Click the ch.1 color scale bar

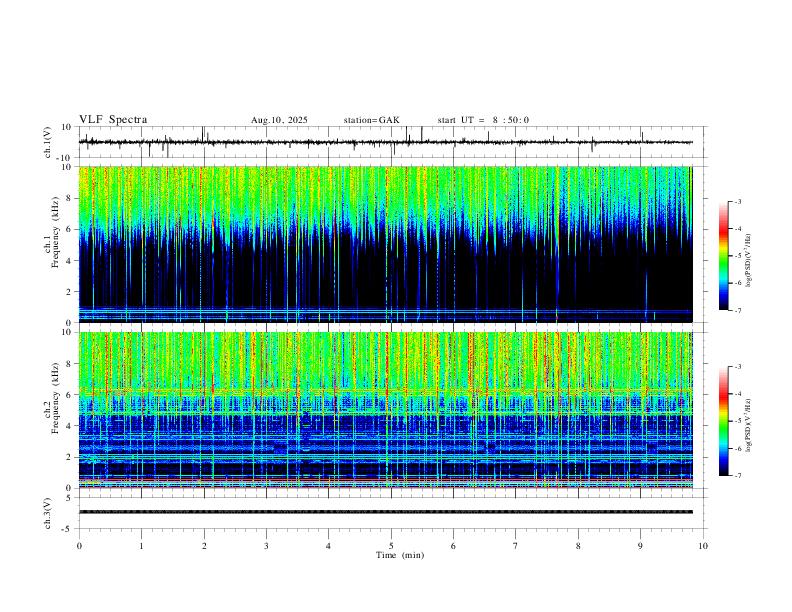pos(723,256)
